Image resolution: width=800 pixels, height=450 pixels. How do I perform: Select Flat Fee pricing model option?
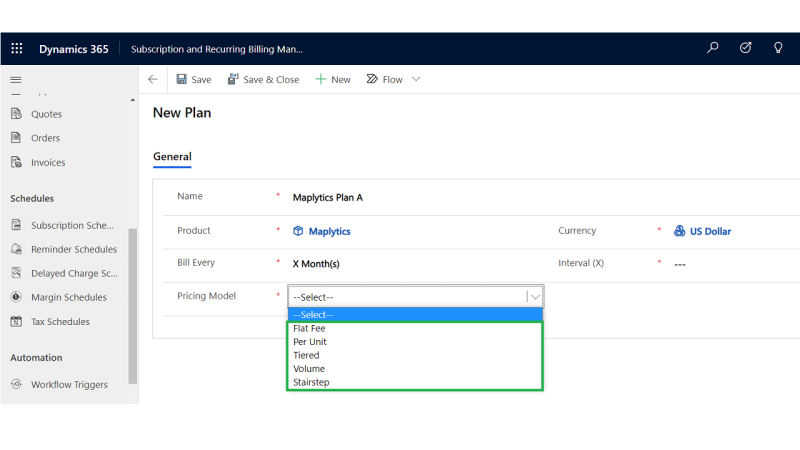309,328
